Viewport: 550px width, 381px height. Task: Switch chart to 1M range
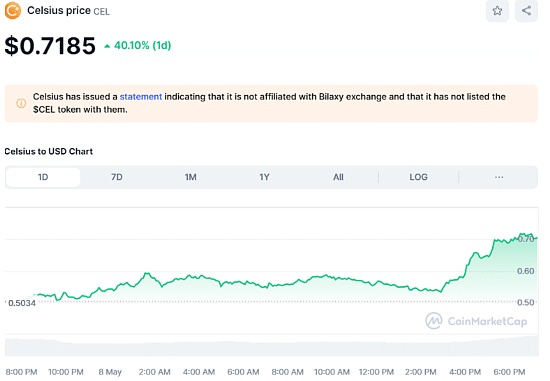tap(190, 177)
